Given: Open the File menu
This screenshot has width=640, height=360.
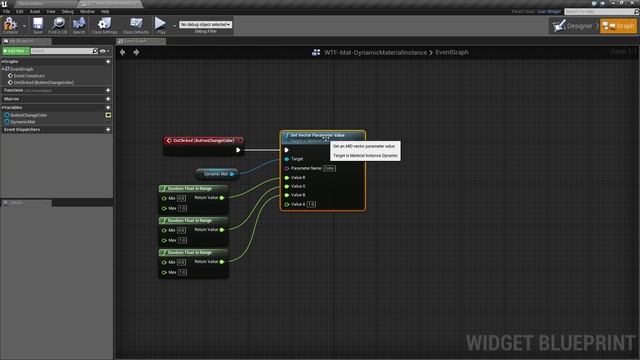Looking at the screenshot, I should [7, 11].
